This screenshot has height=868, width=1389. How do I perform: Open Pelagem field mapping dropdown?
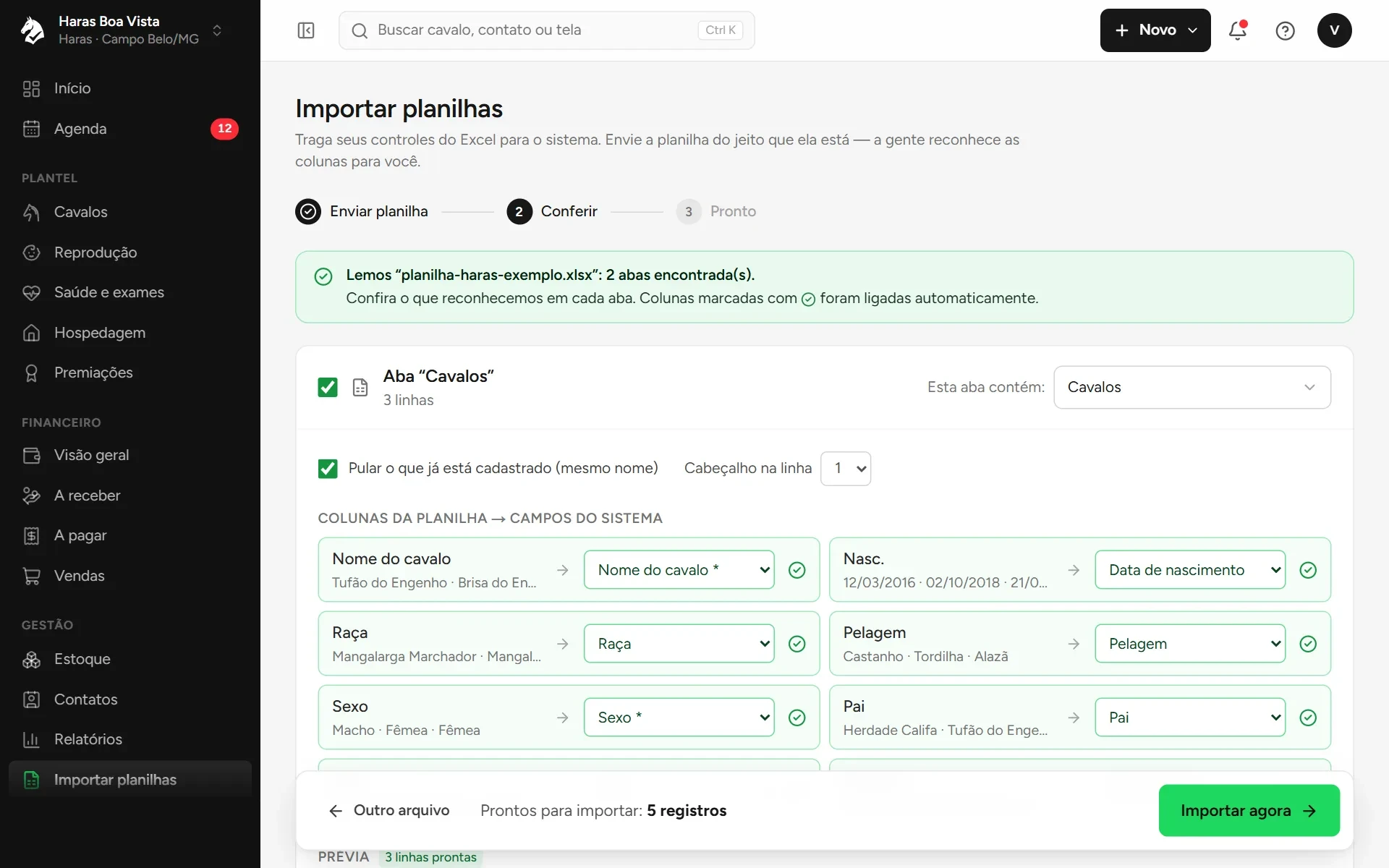click(x=1190, y=644)
